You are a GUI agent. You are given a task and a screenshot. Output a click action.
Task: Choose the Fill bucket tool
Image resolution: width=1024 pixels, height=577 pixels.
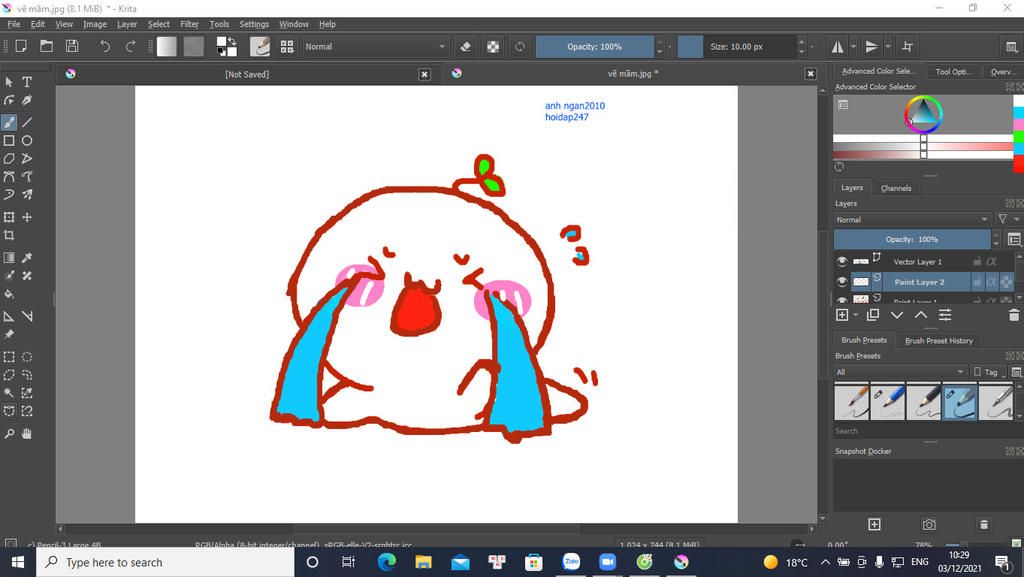click(x=9, y=294)
